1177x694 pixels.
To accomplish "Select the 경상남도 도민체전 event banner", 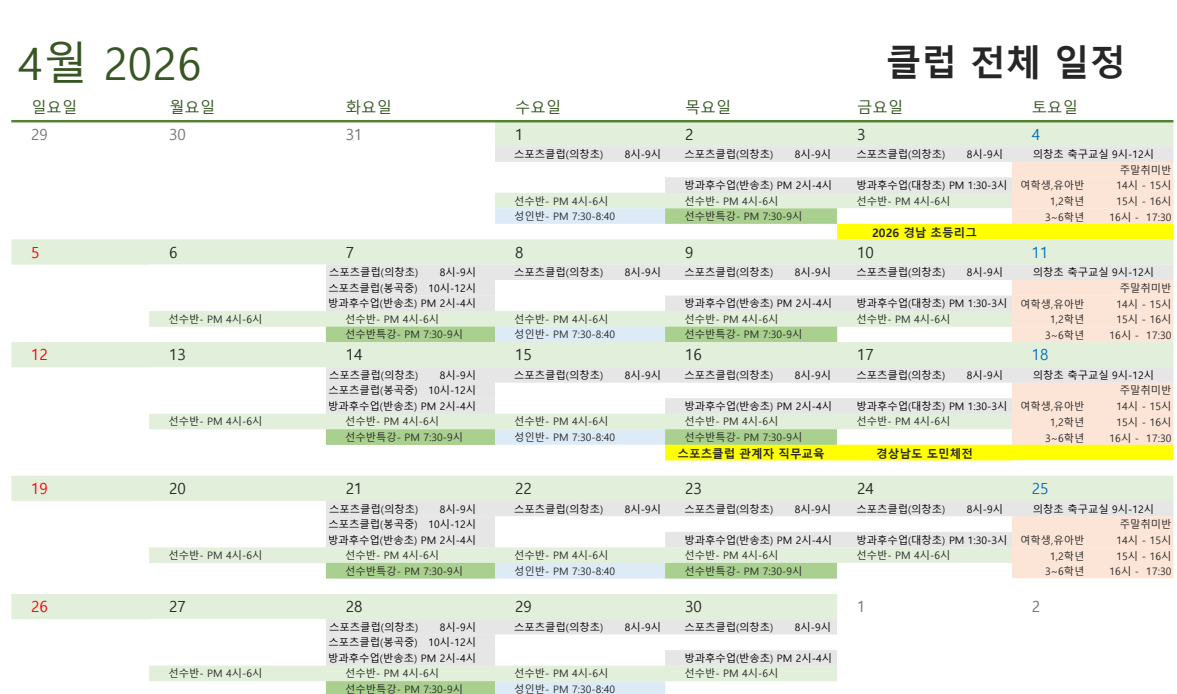I will [x=923, y=453].
